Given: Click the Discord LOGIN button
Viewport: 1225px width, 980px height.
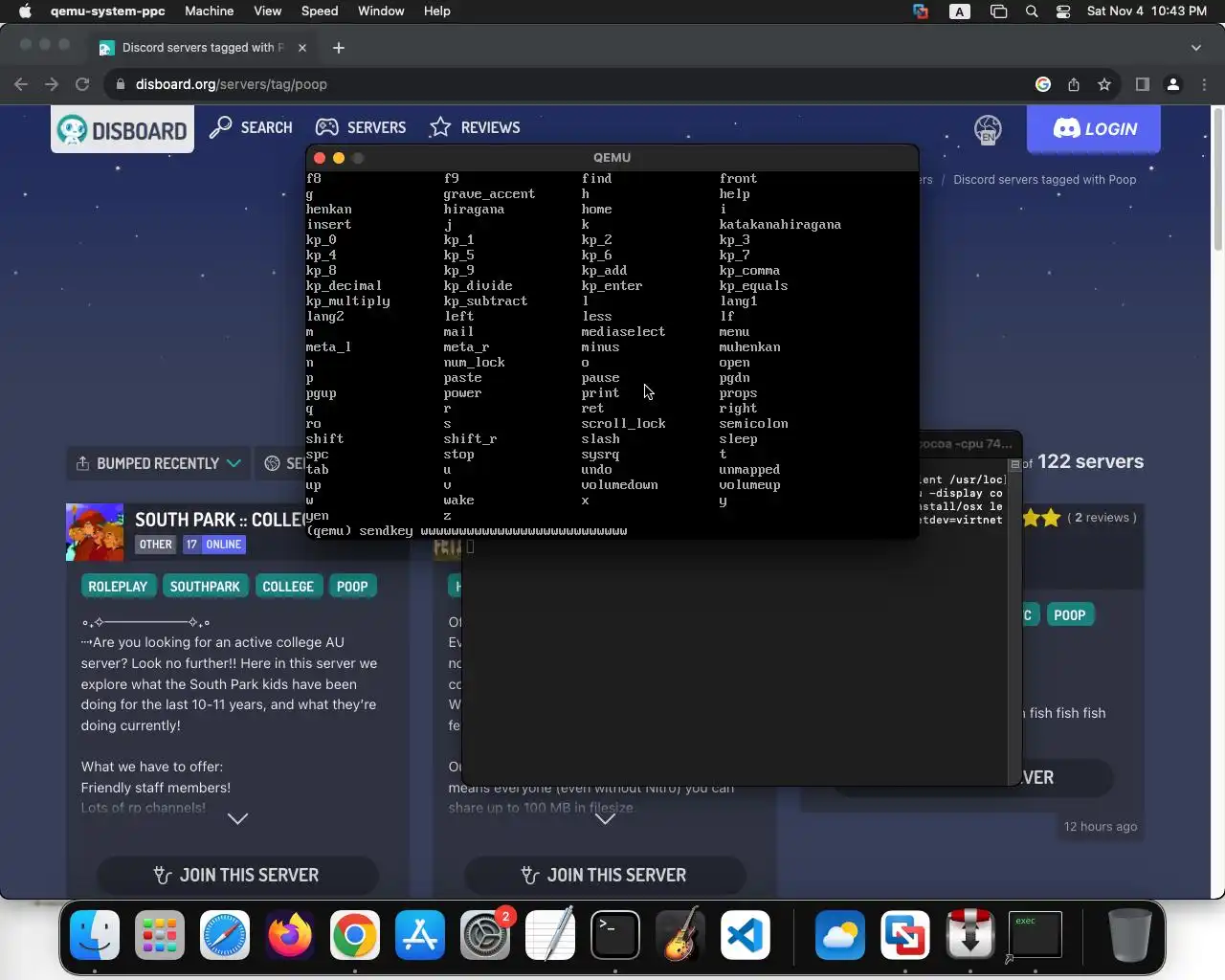Looking at the screenshot, I should (1094, 129).
